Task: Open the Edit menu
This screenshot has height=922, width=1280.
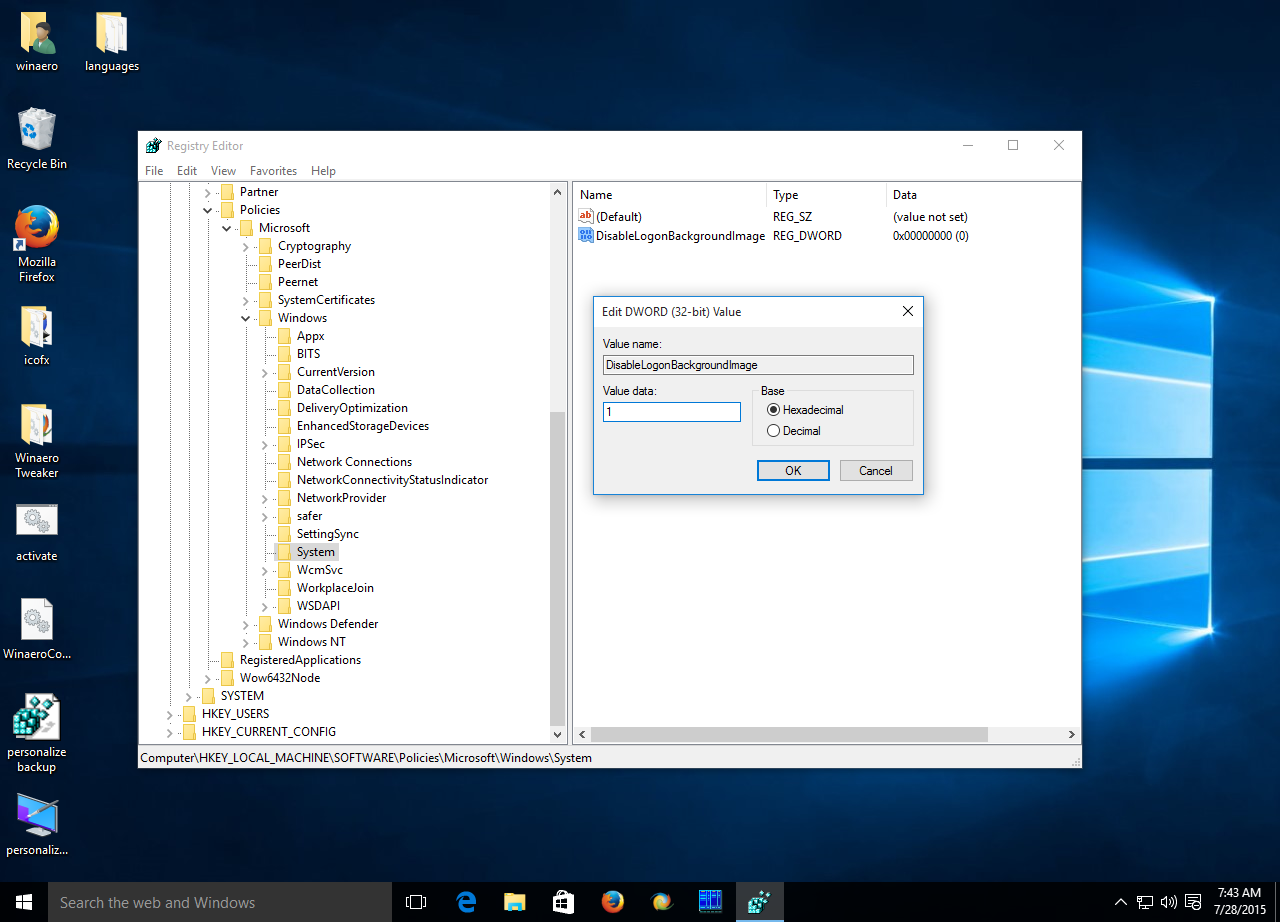Action: (186, 170)
